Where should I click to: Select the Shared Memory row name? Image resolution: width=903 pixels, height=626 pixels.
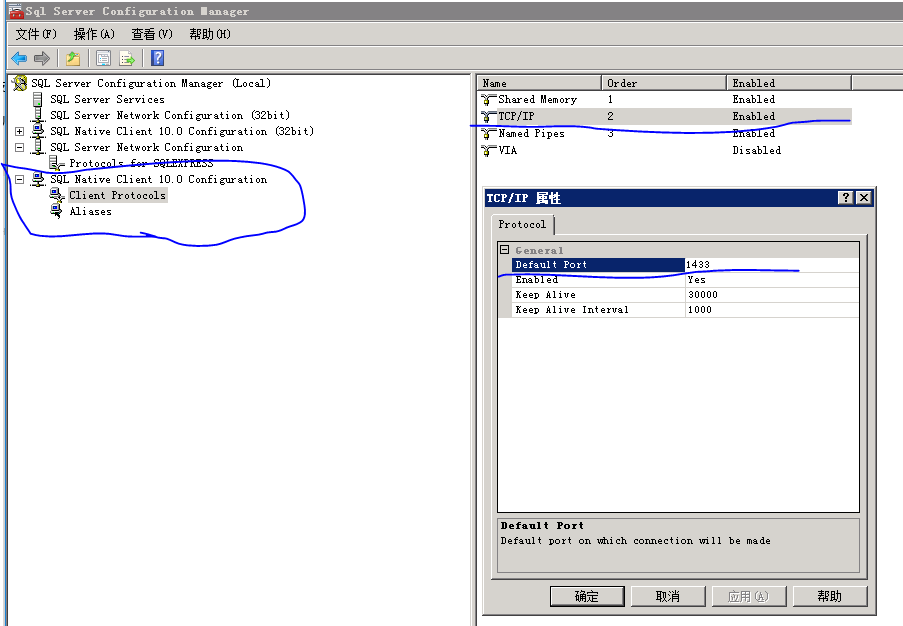pos(537,100)
